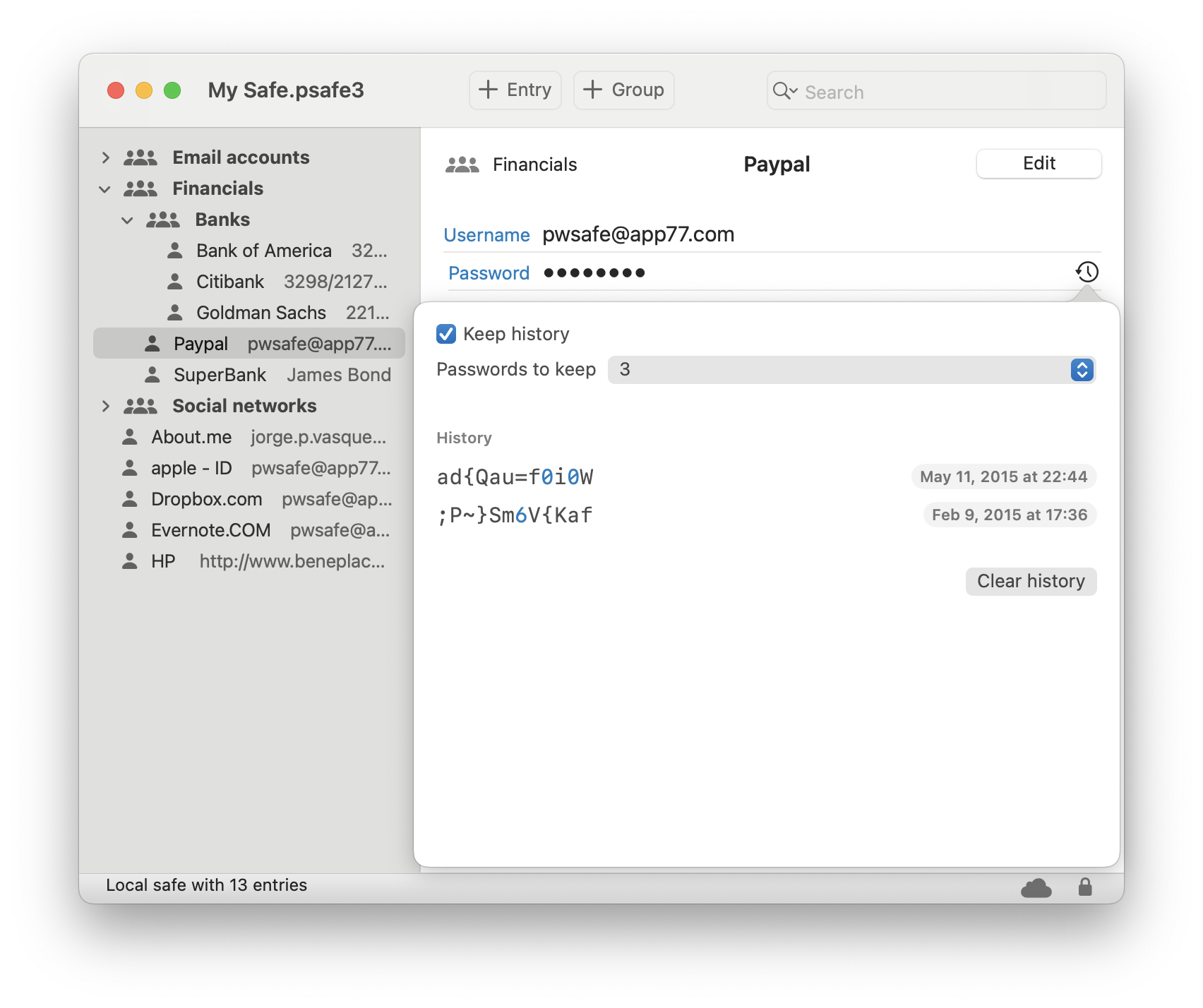Screen dimensions: 1203x1008
Task: Select the Goldman Sachs entry
Action: [x=249, y=313]
